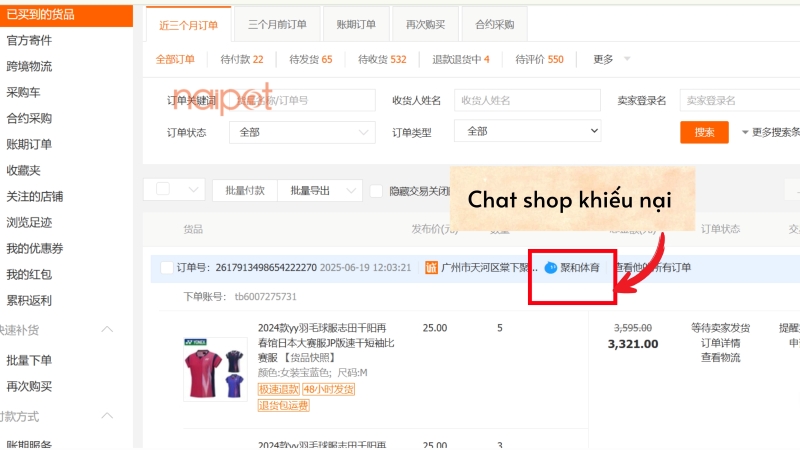
Task: Collapse the 付款方式 sidebar section
Action: 107,416
